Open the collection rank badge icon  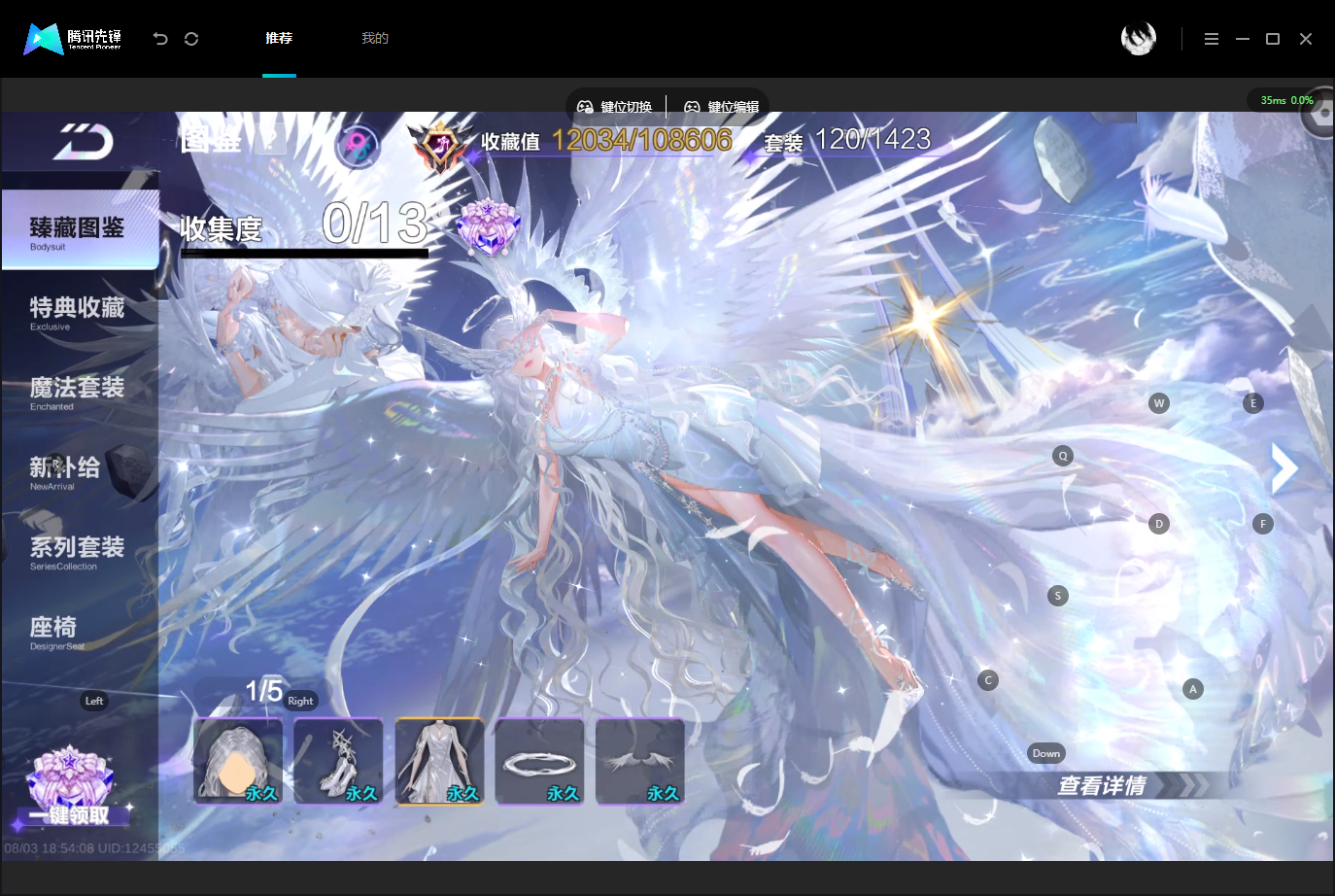[440, 146]
